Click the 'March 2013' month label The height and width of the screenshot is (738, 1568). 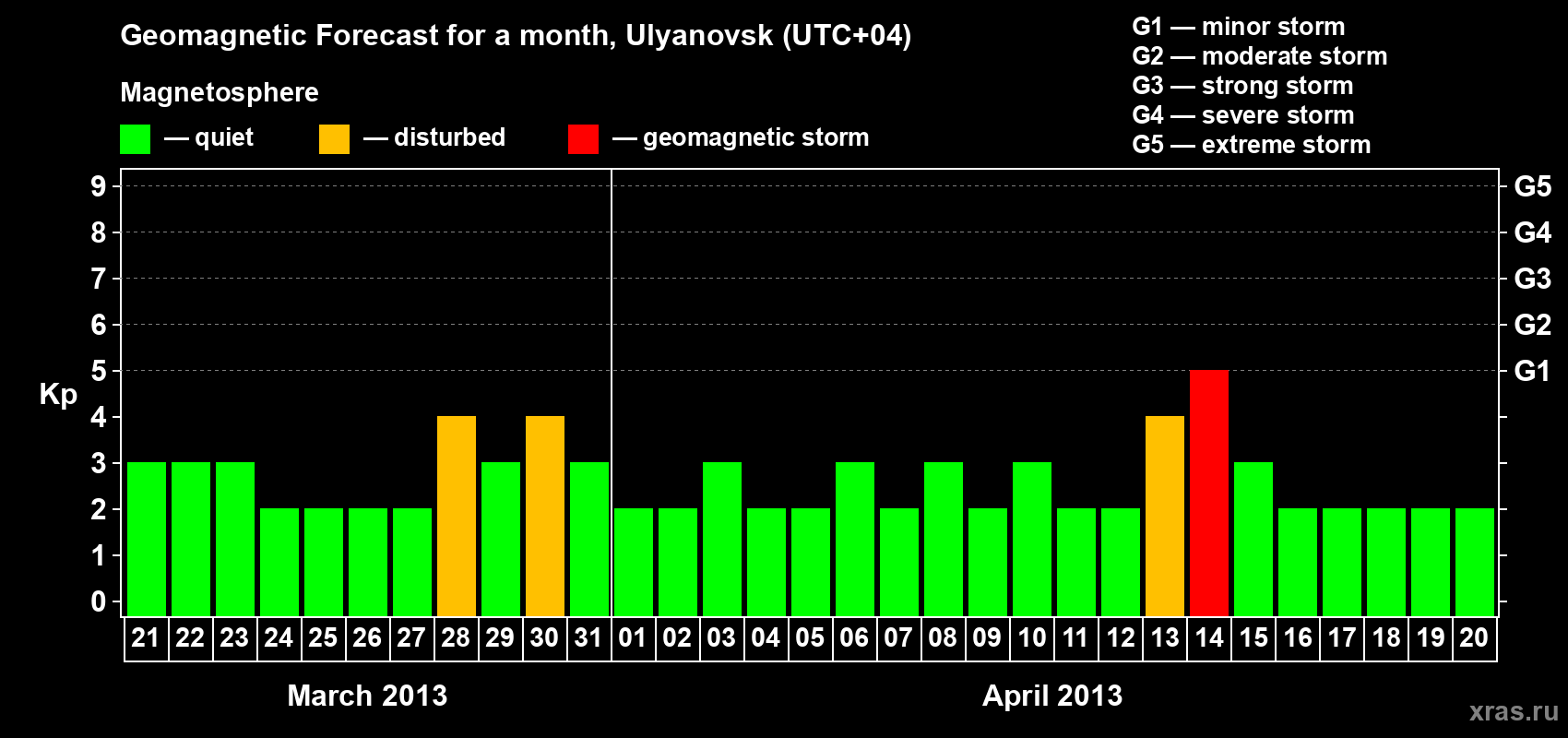tap(367, 695)
